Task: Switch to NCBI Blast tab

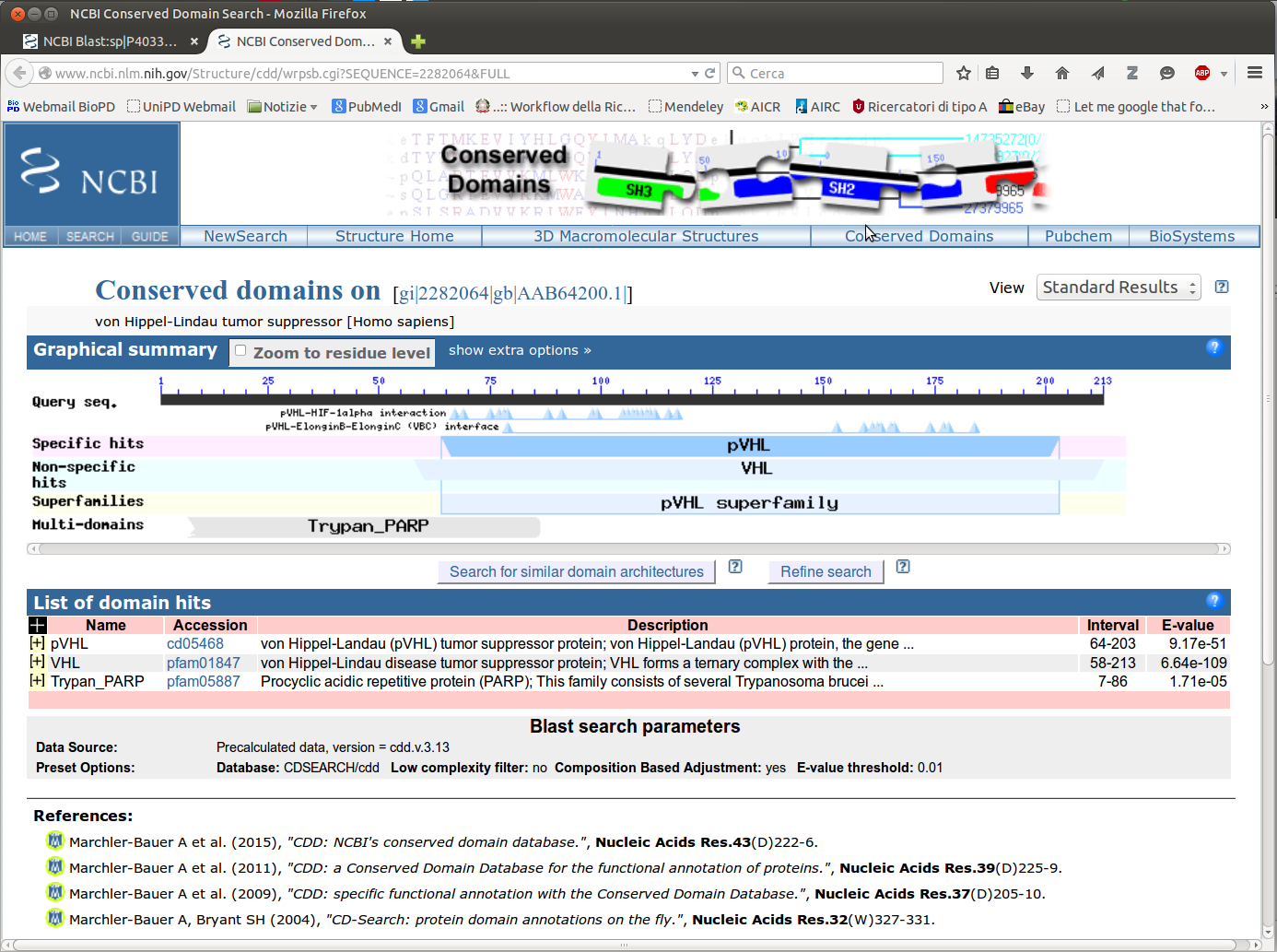Action: (x=111, y=41)
